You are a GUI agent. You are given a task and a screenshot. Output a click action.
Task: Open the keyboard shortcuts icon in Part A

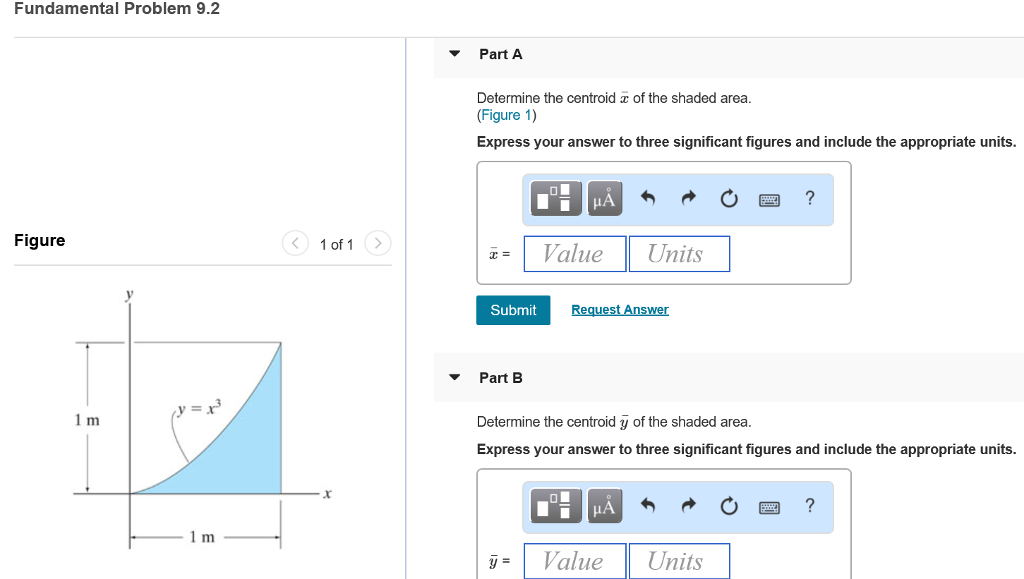(x=769, y=198)
